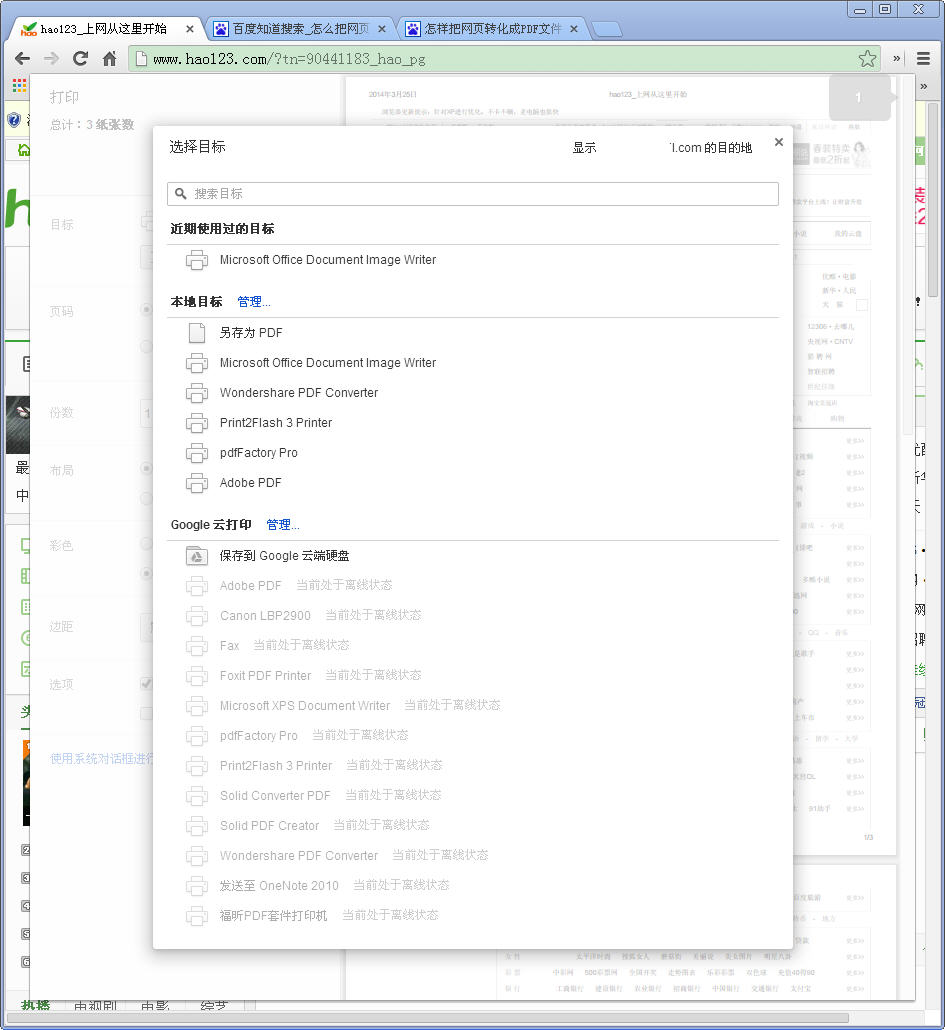Image resolution: width=945 pixels, height=1030 pixels.
Task: Open the Chrome hamburger menu
Action: click(923, 58)
